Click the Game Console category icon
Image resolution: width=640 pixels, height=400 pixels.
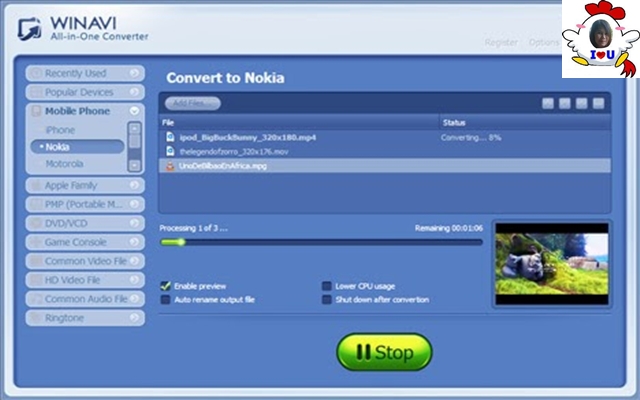click(x=36, y=242)
